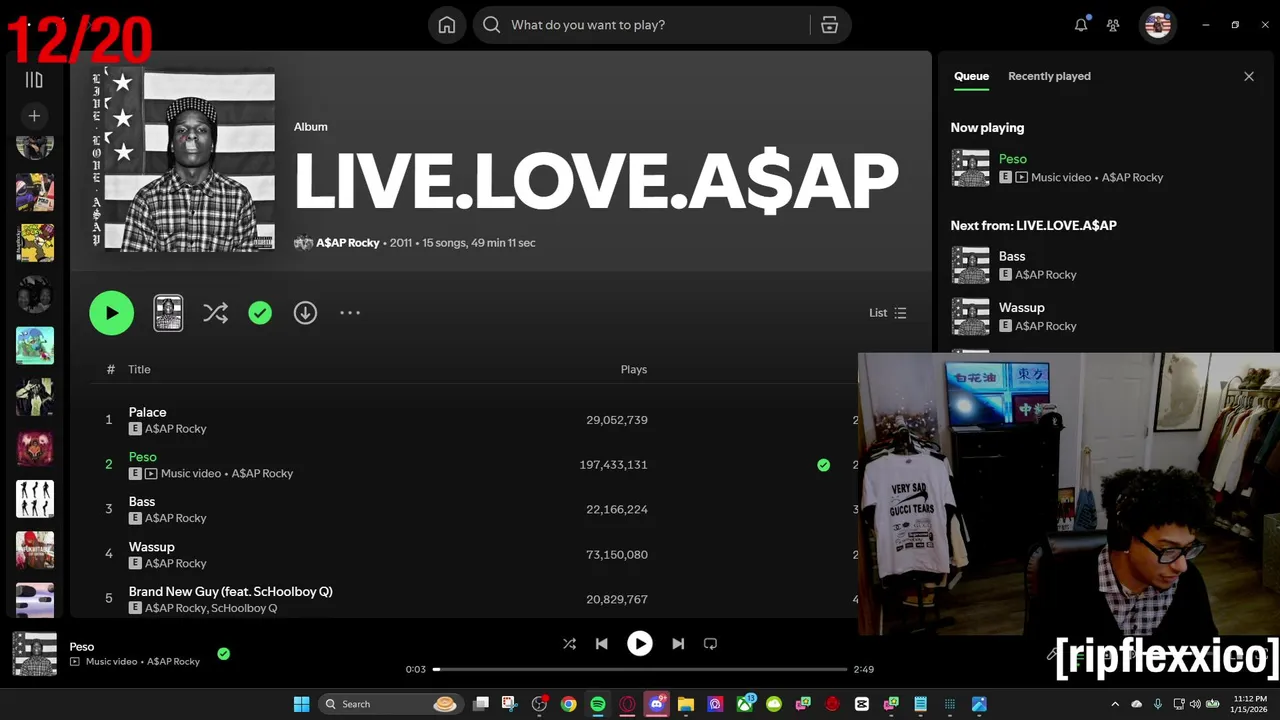The width and height of the screenshot is (1280, 720).
Task: Open ScHoolboy Q artist link under Brand New Guy
Action: click(x=244, y=608)
